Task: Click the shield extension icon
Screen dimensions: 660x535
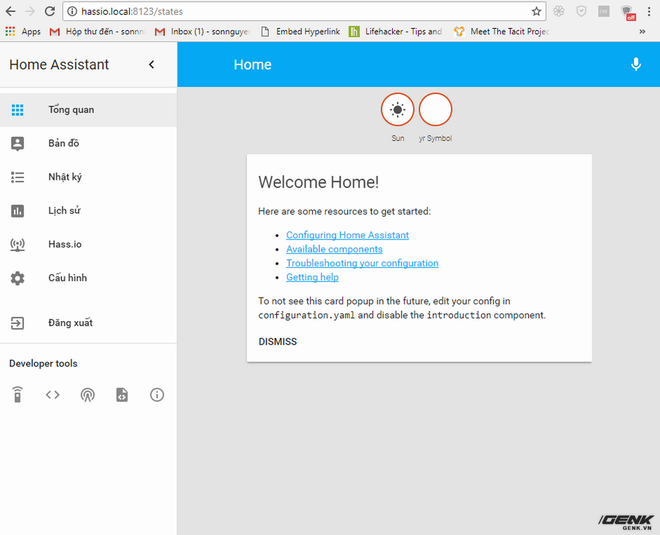Action: click(581, 11)
